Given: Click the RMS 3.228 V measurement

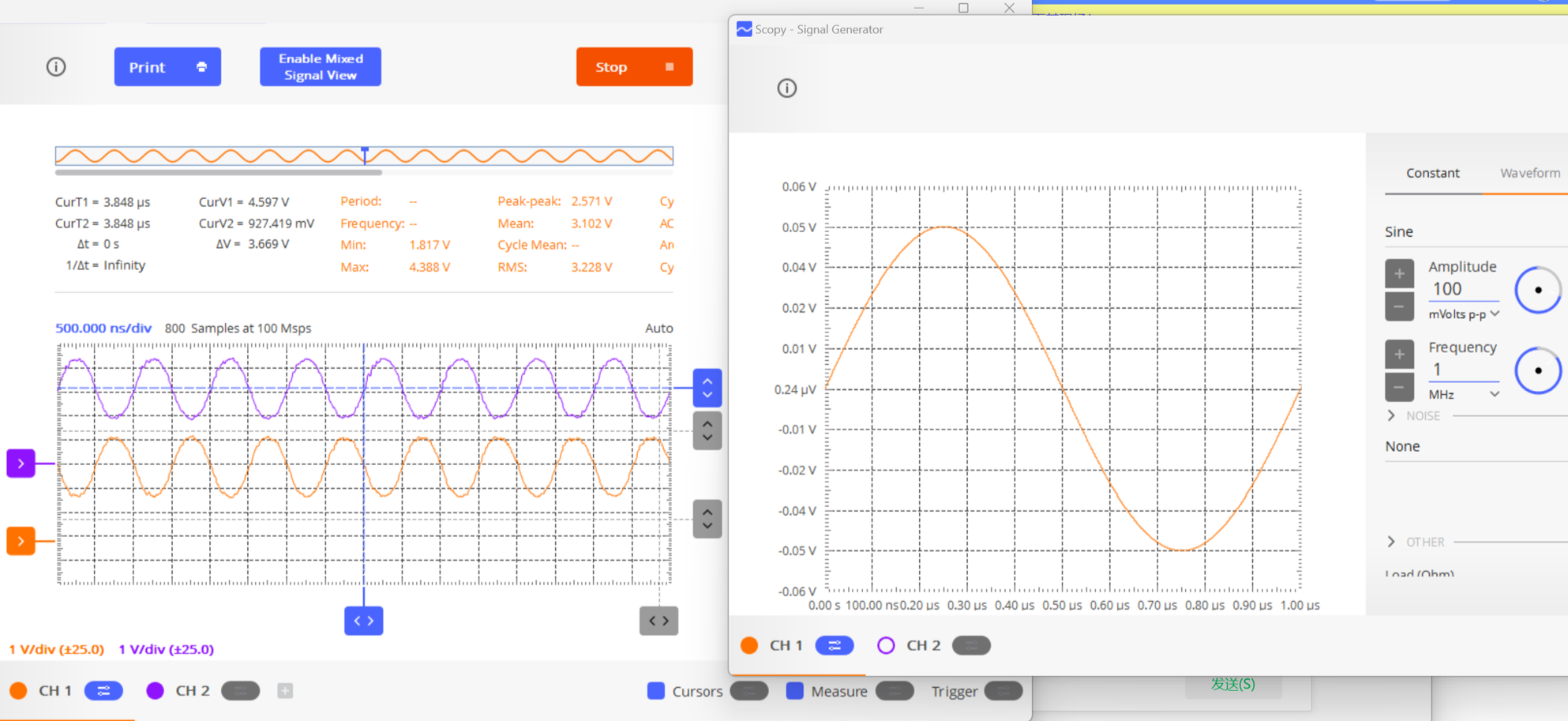Looking at the screenshot, I should pyautogui.click(x=555, y=268).
